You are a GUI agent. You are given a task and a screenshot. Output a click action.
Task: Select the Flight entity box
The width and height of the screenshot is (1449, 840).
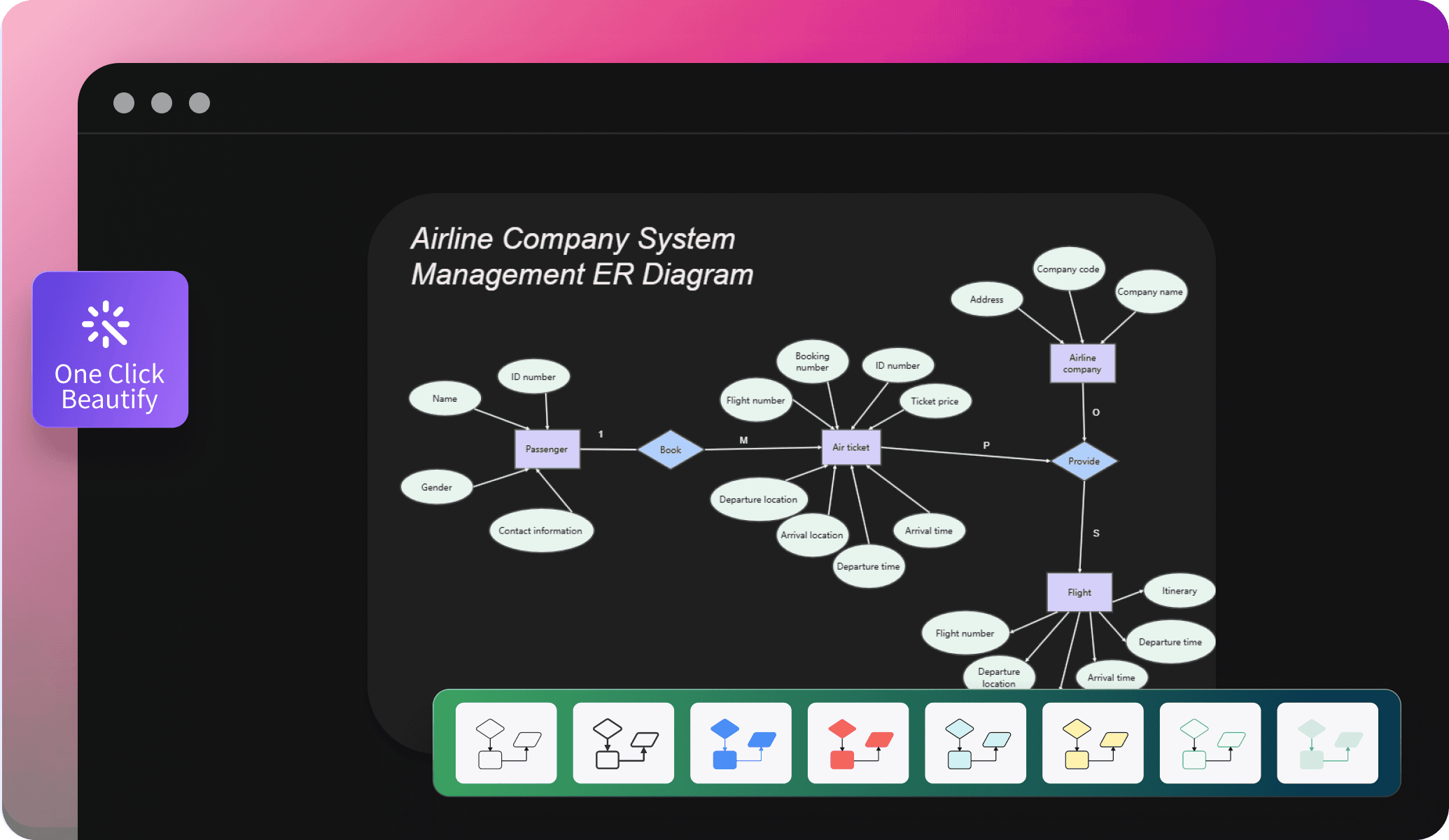1079,592
